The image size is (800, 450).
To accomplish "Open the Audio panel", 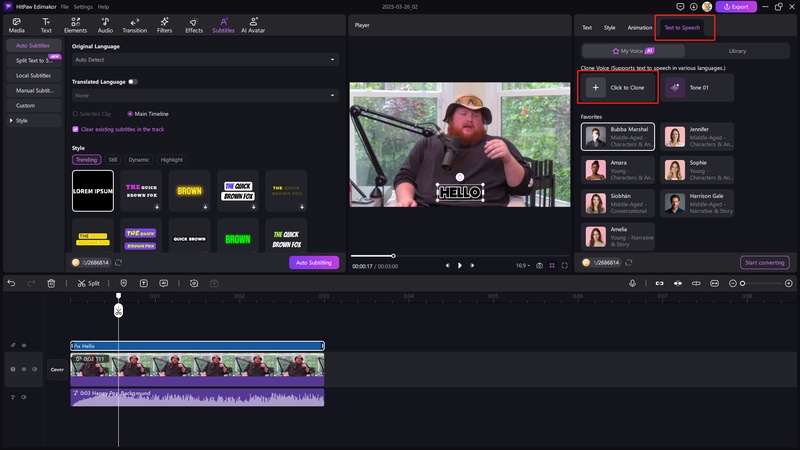I will click(x=105, y=25).
